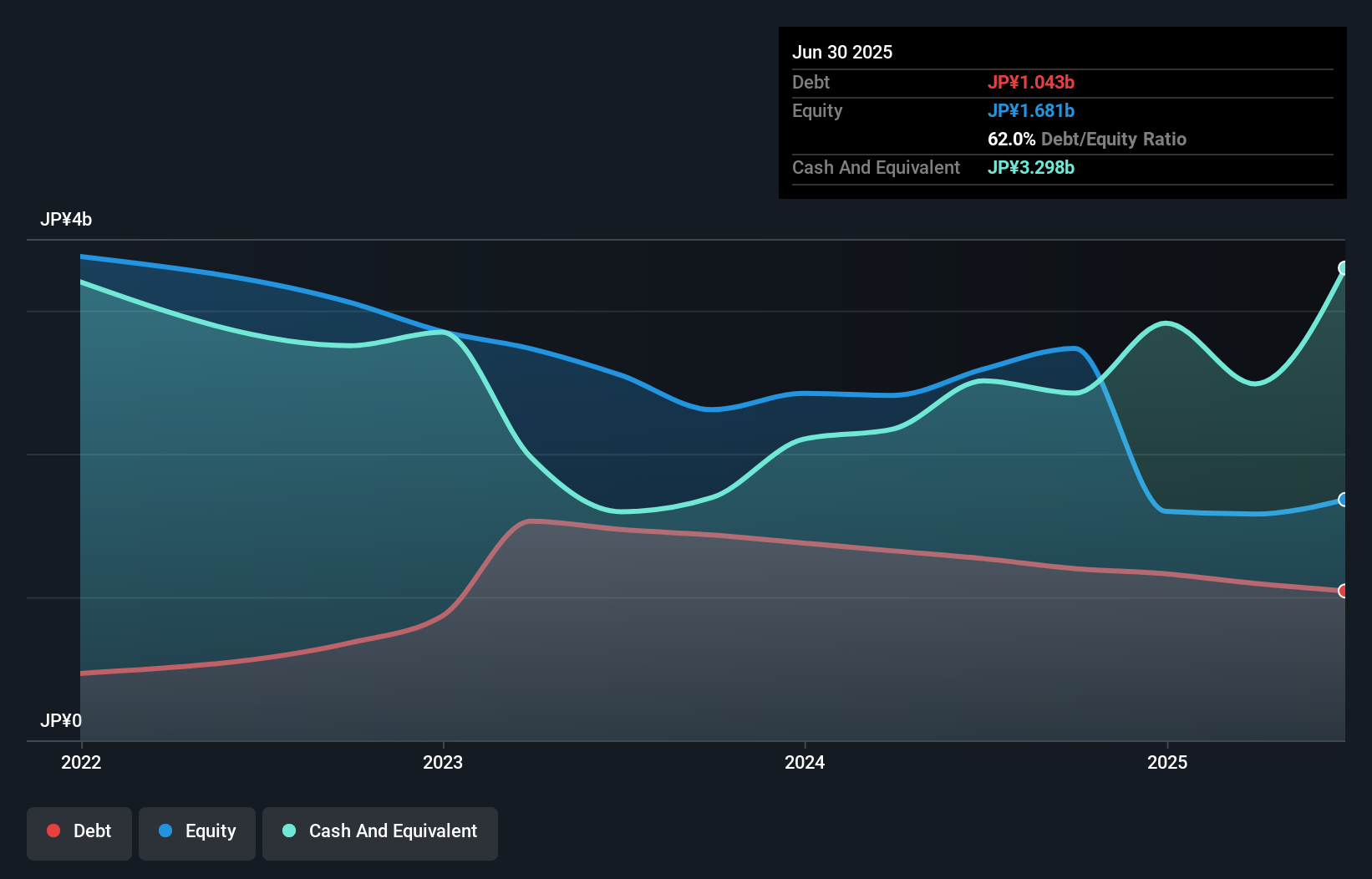Collapse the Cash And Equivalent tooltip row
The image size is (1372, 879).
click(x=876, y=167)
